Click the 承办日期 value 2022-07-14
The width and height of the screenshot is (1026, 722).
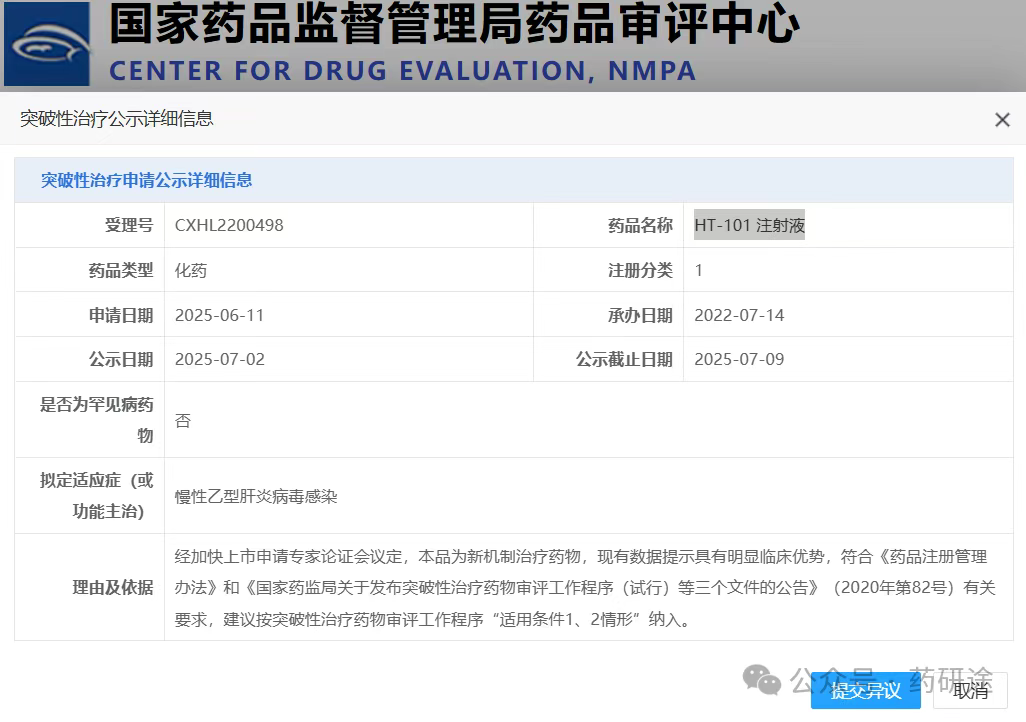739,315
